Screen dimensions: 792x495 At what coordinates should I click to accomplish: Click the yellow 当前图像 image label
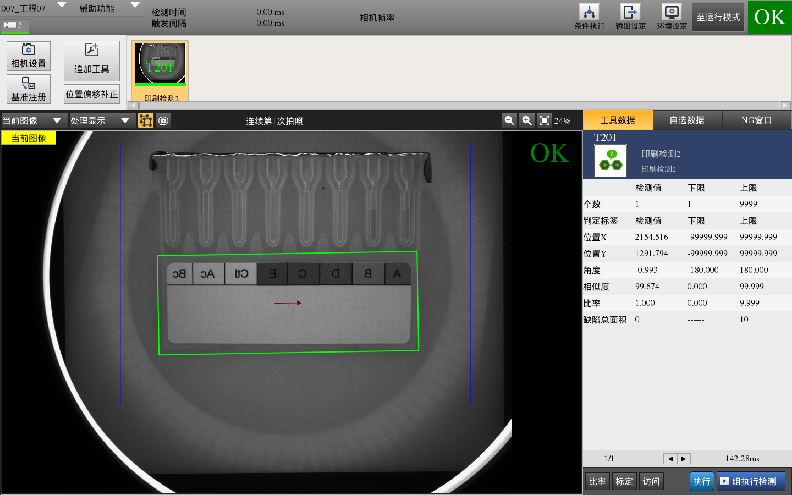point(29,138)
